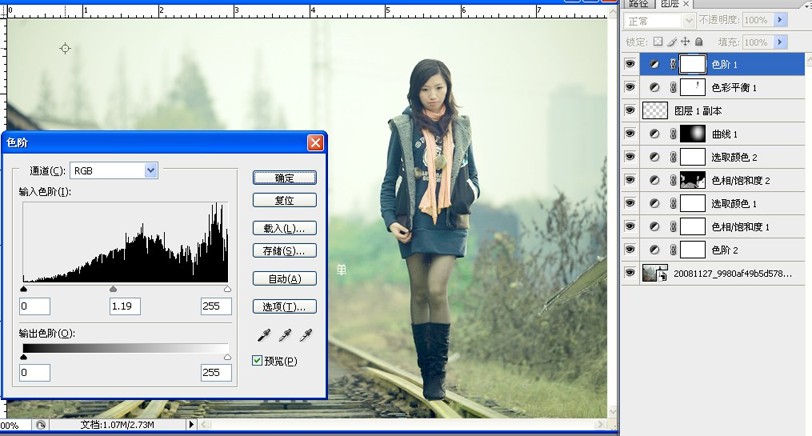The width and height of the screenshot is (812, 436).
Task: Select the 图层 Layers tab
Action: tap(670, 4)
